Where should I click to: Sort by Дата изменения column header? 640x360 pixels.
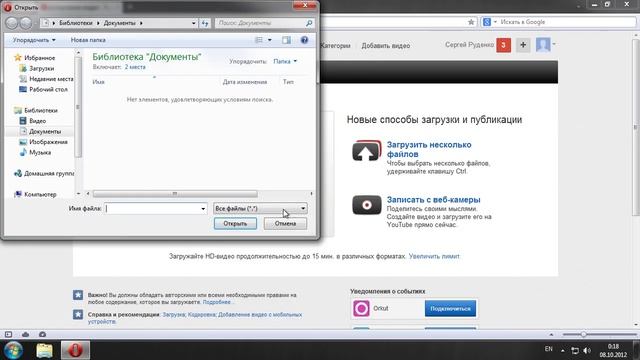click(245, 82)
